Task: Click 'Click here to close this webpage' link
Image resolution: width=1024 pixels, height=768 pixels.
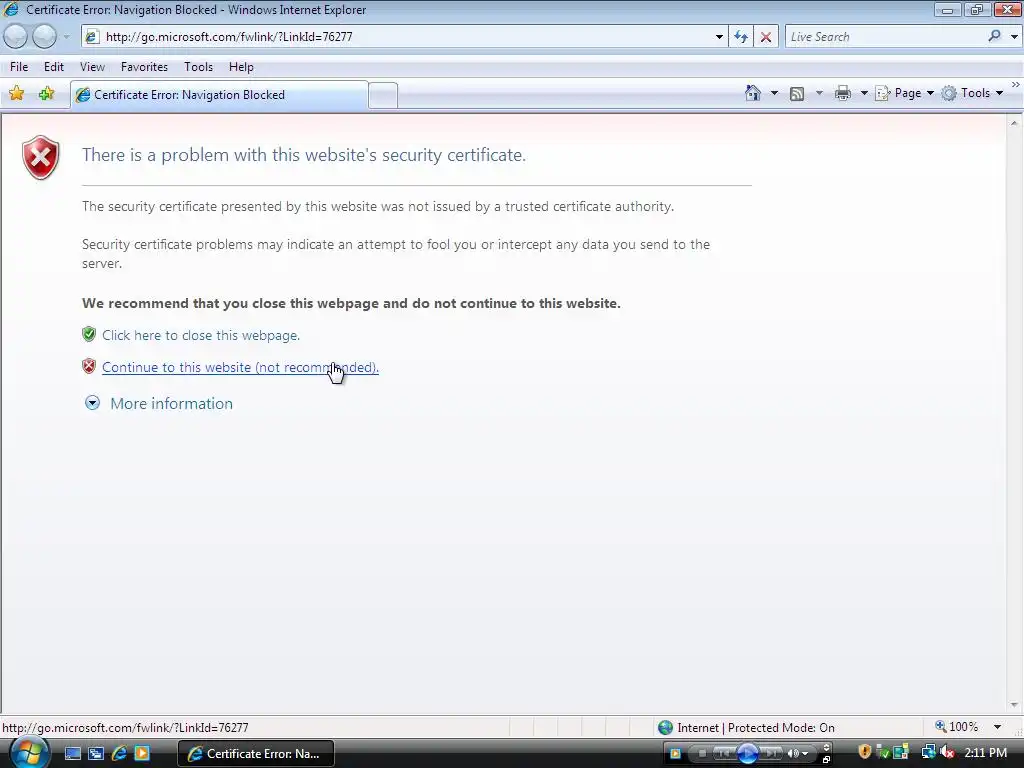Action: pyautogui.click(x=201, y=335)
